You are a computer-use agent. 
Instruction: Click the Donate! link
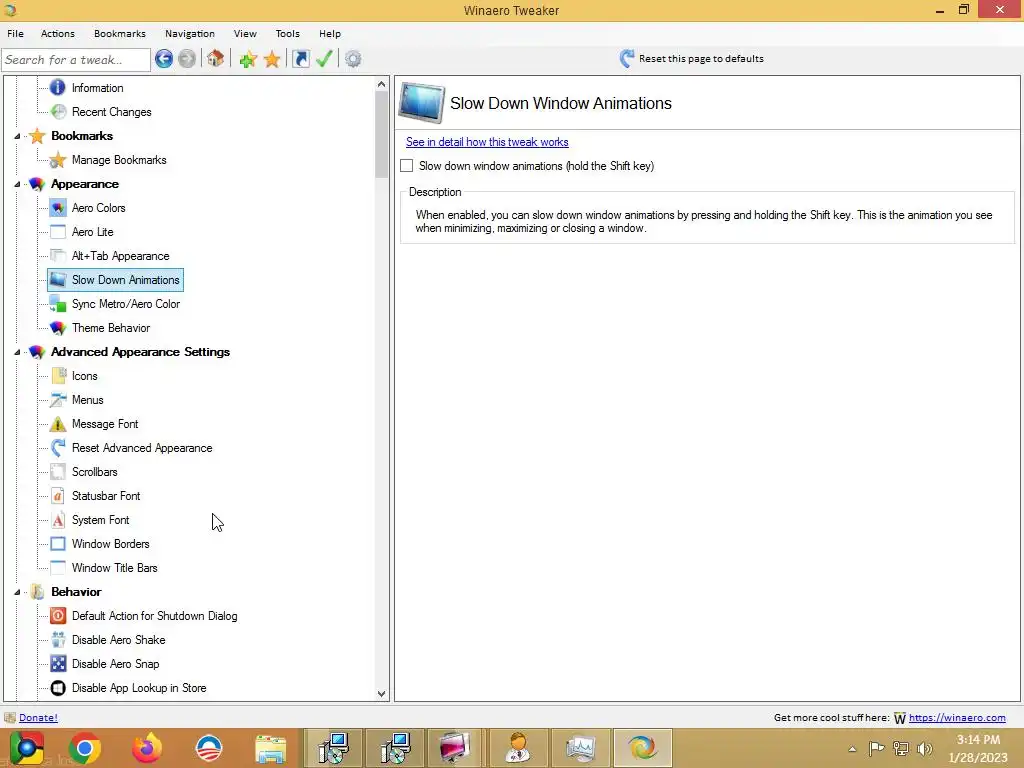pyautogui.click(x=38, y=718)
